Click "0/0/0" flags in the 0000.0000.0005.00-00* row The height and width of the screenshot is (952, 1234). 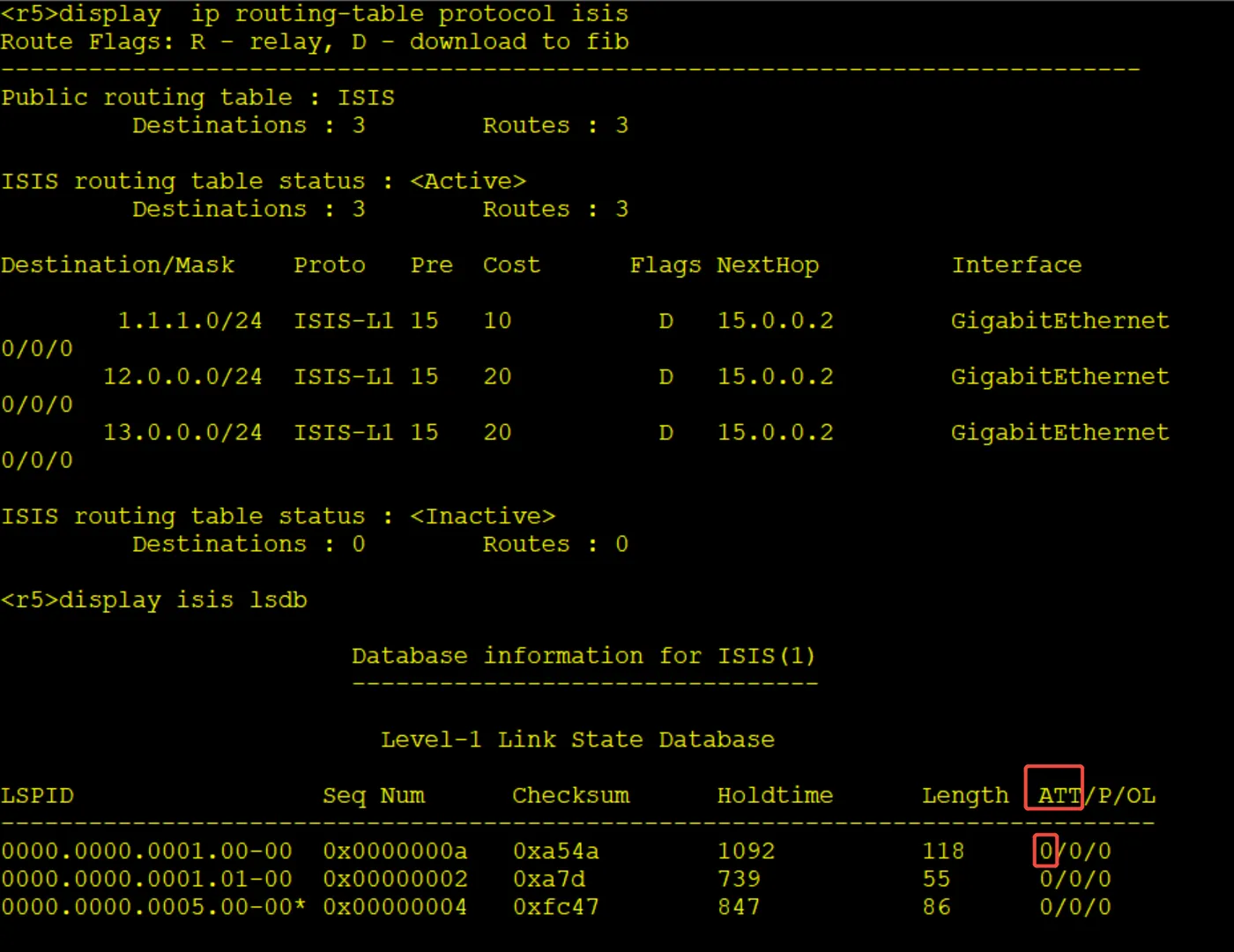pos(1075,908)
